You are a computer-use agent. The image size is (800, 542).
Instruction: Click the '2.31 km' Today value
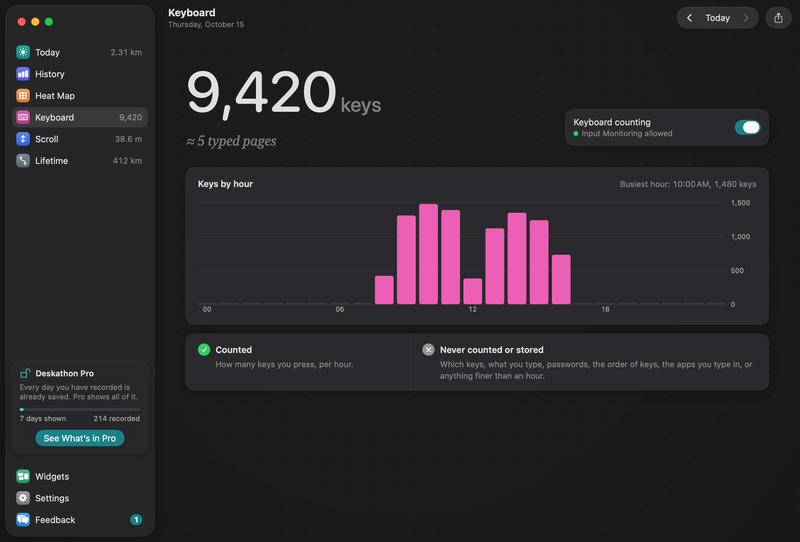click(126, 52)
